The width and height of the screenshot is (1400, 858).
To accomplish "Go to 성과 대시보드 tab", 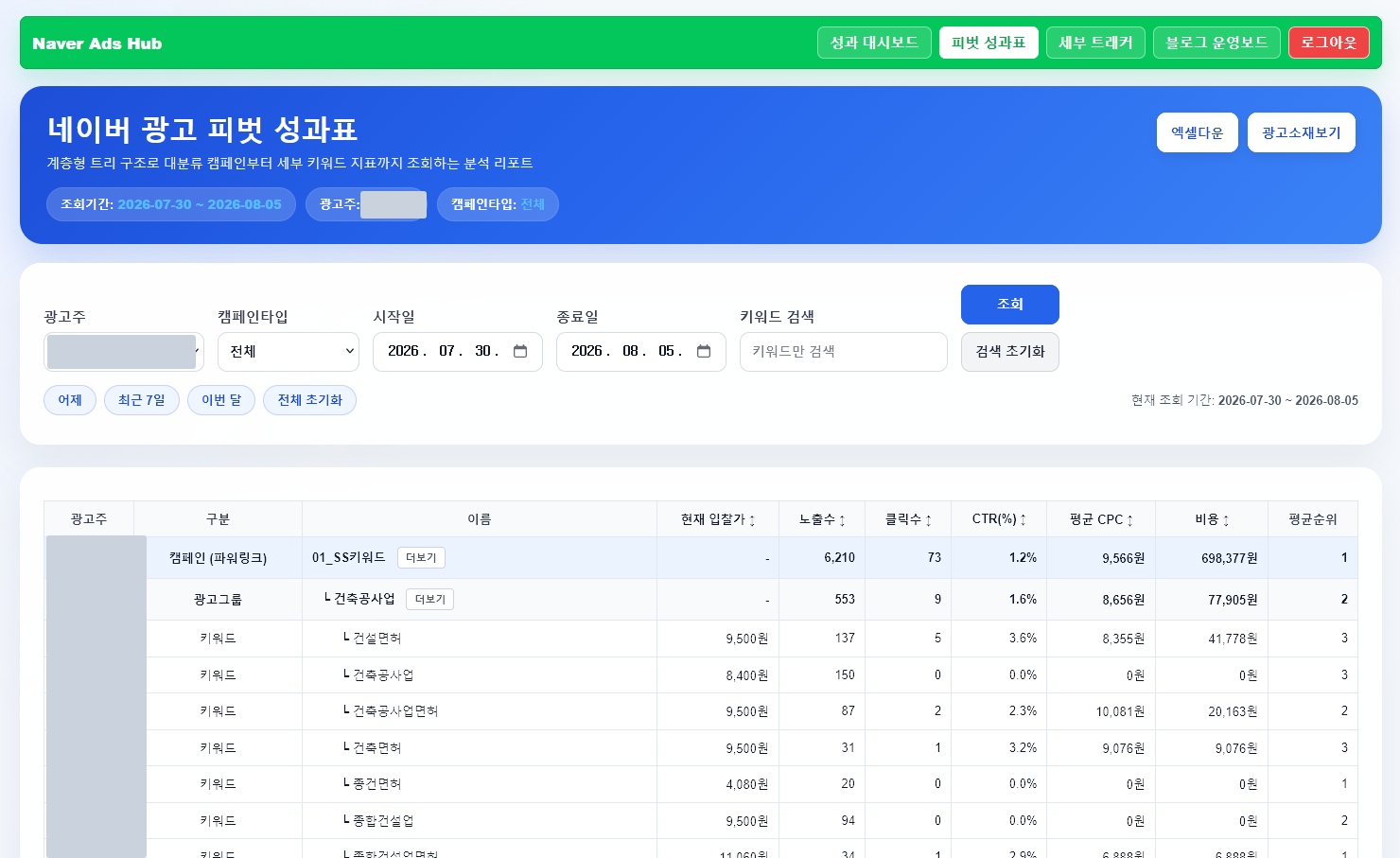I will point(874,43).
